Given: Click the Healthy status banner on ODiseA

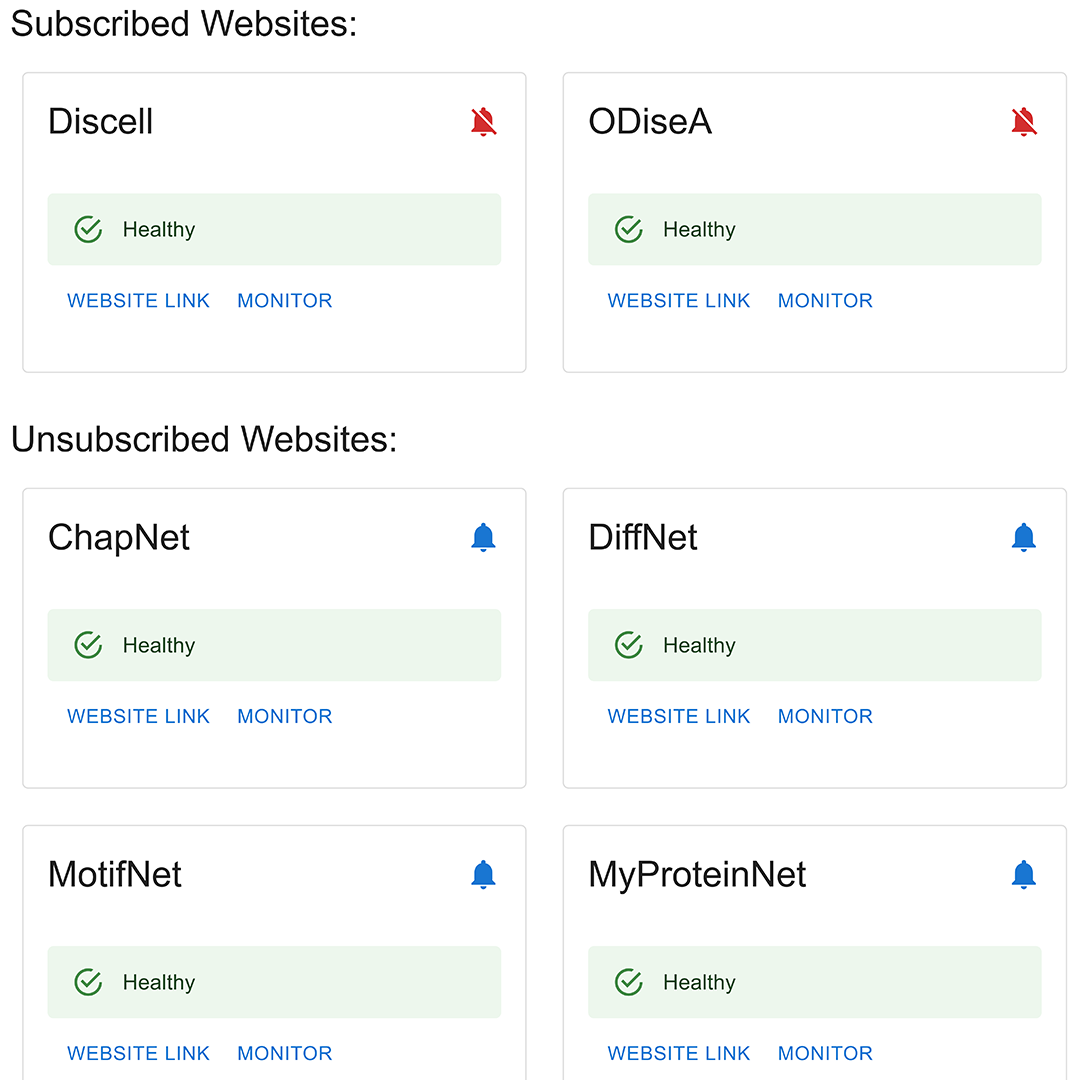Looking at the screenshot, I should [x=814, y=229].
